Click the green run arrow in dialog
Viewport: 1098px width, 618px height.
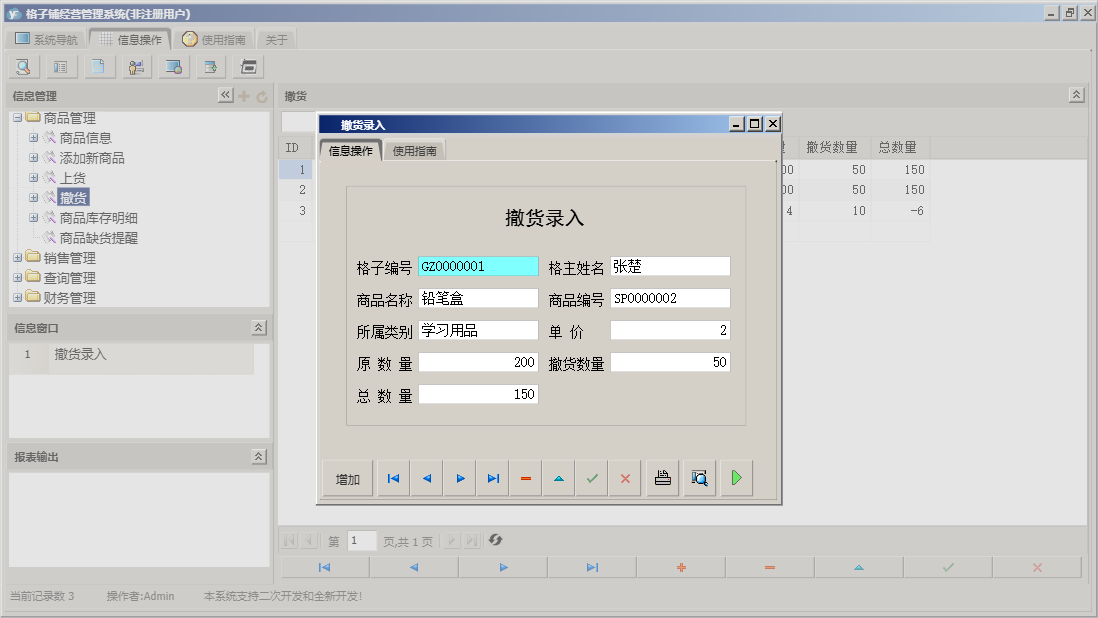click(736, 477)
